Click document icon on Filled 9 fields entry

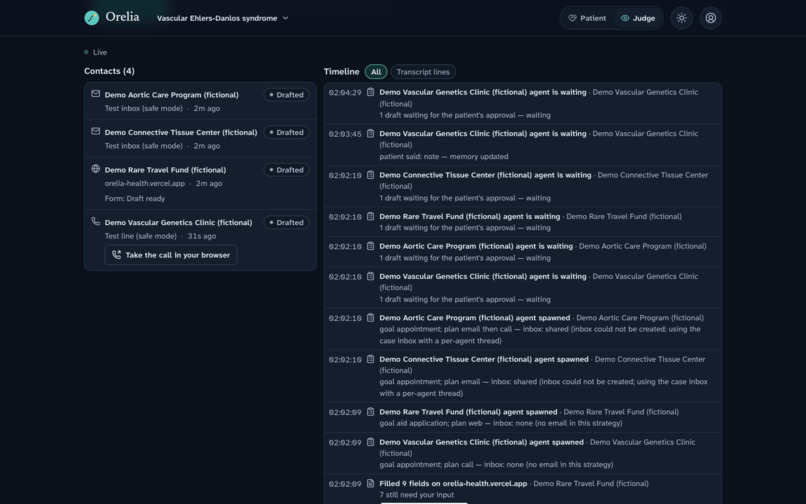pyautogui.click(x=370, y=483)
